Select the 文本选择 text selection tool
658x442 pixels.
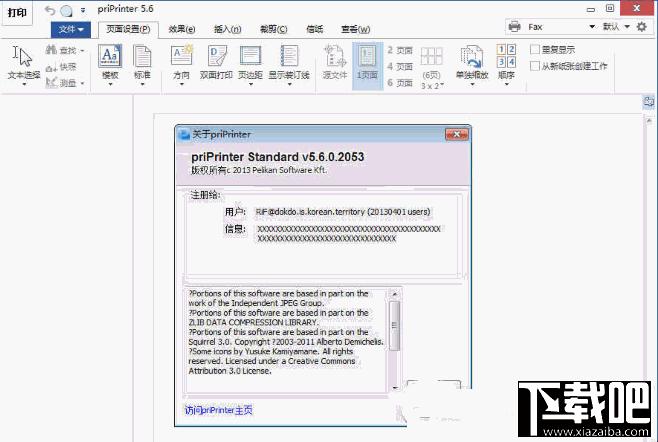[x=24, y=63]
